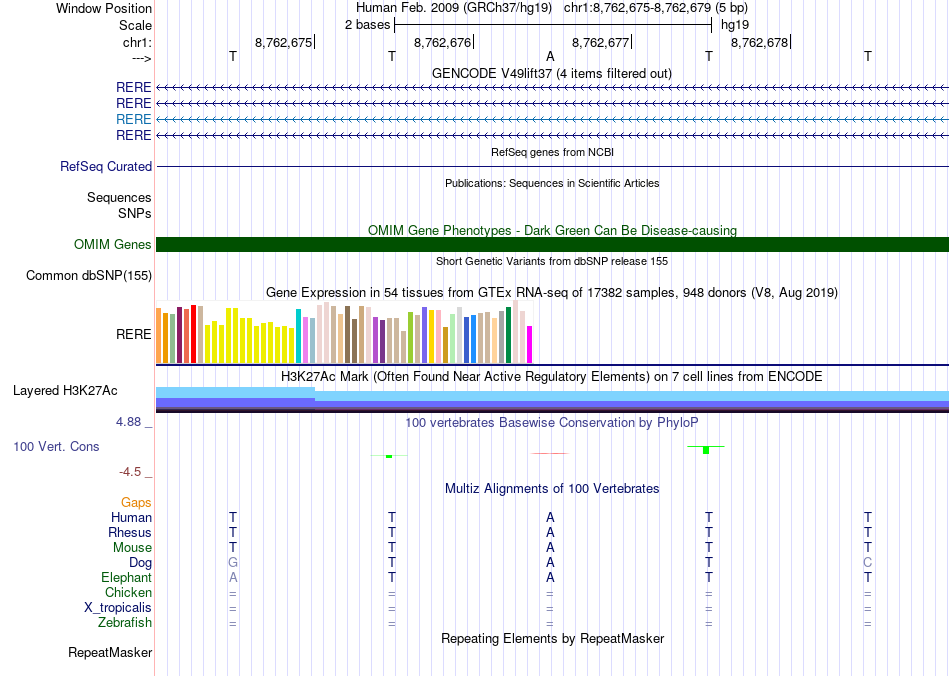
Task: Click the Layered H3K27Ac label
Action: tap(65, 391)
